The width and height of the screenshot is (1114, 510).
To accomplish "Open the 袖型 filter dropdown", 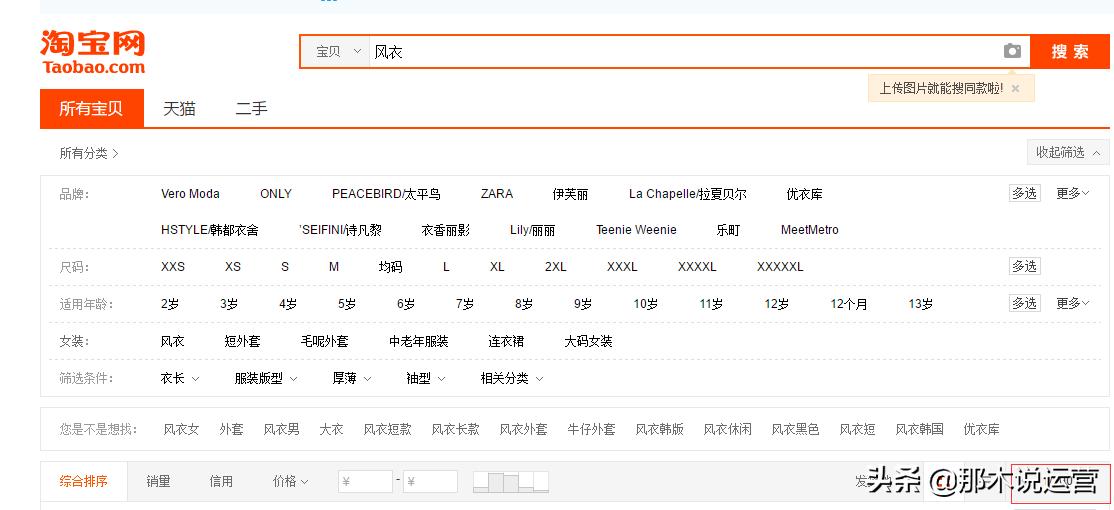I will (426, 379).
